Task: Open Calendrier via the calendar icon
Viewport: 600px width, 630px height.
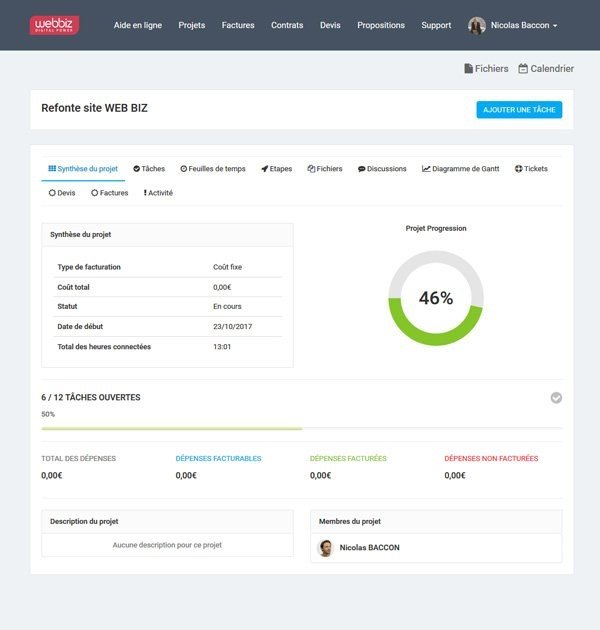Action: [523, 69]
